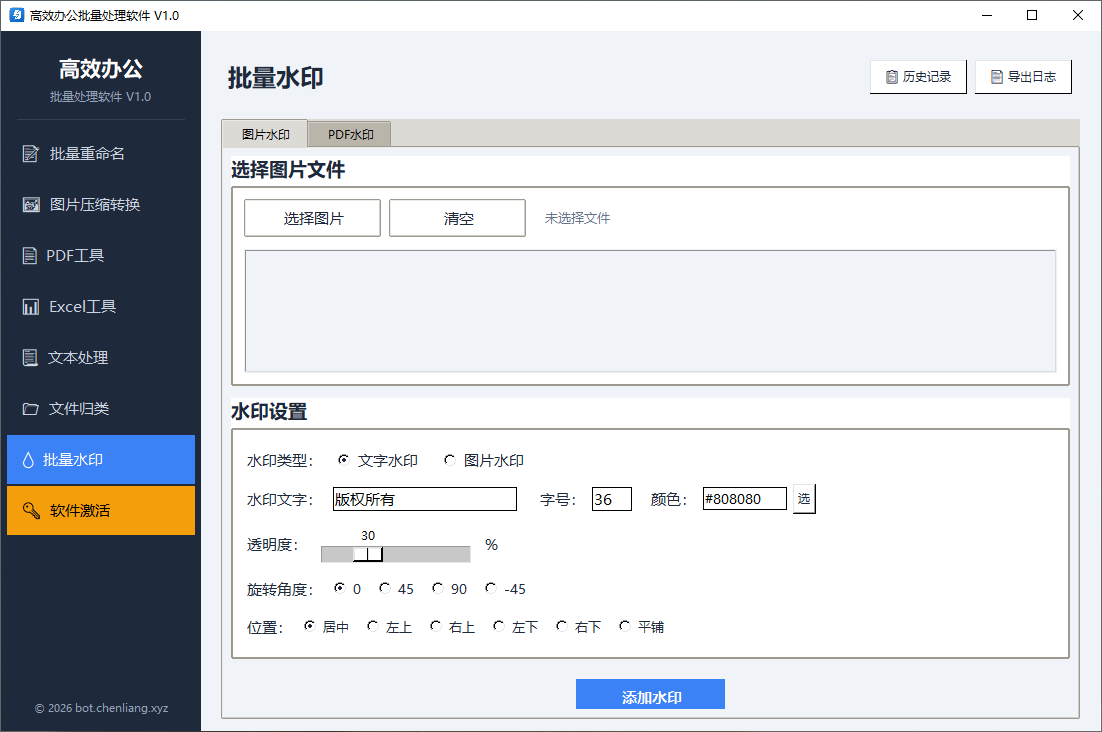
Task: Click the batch rename sidebar icon
Action: [30, 153]
